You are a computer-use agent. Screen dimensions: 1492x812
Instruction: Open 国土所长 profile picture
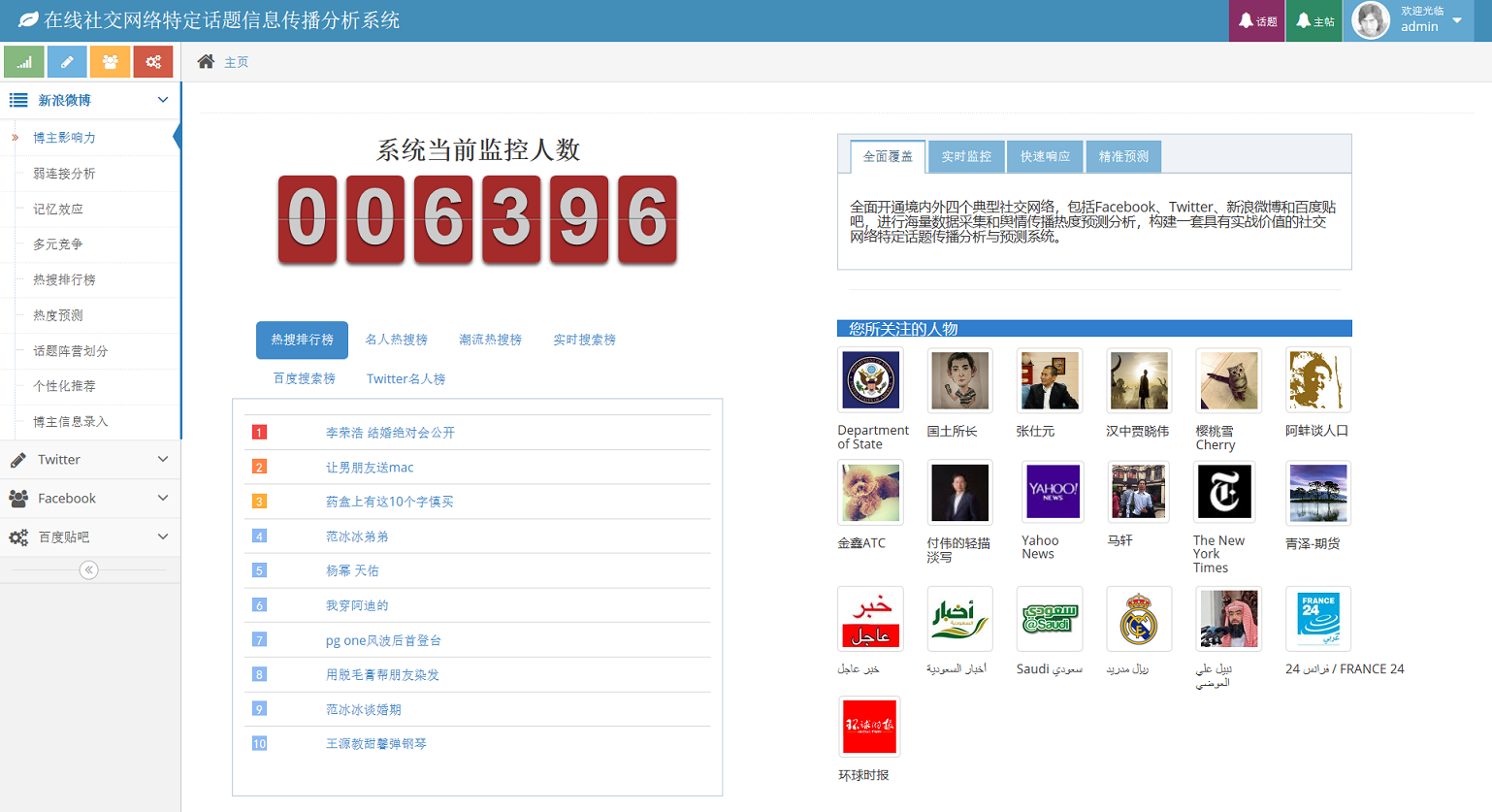tap(959, 380)
